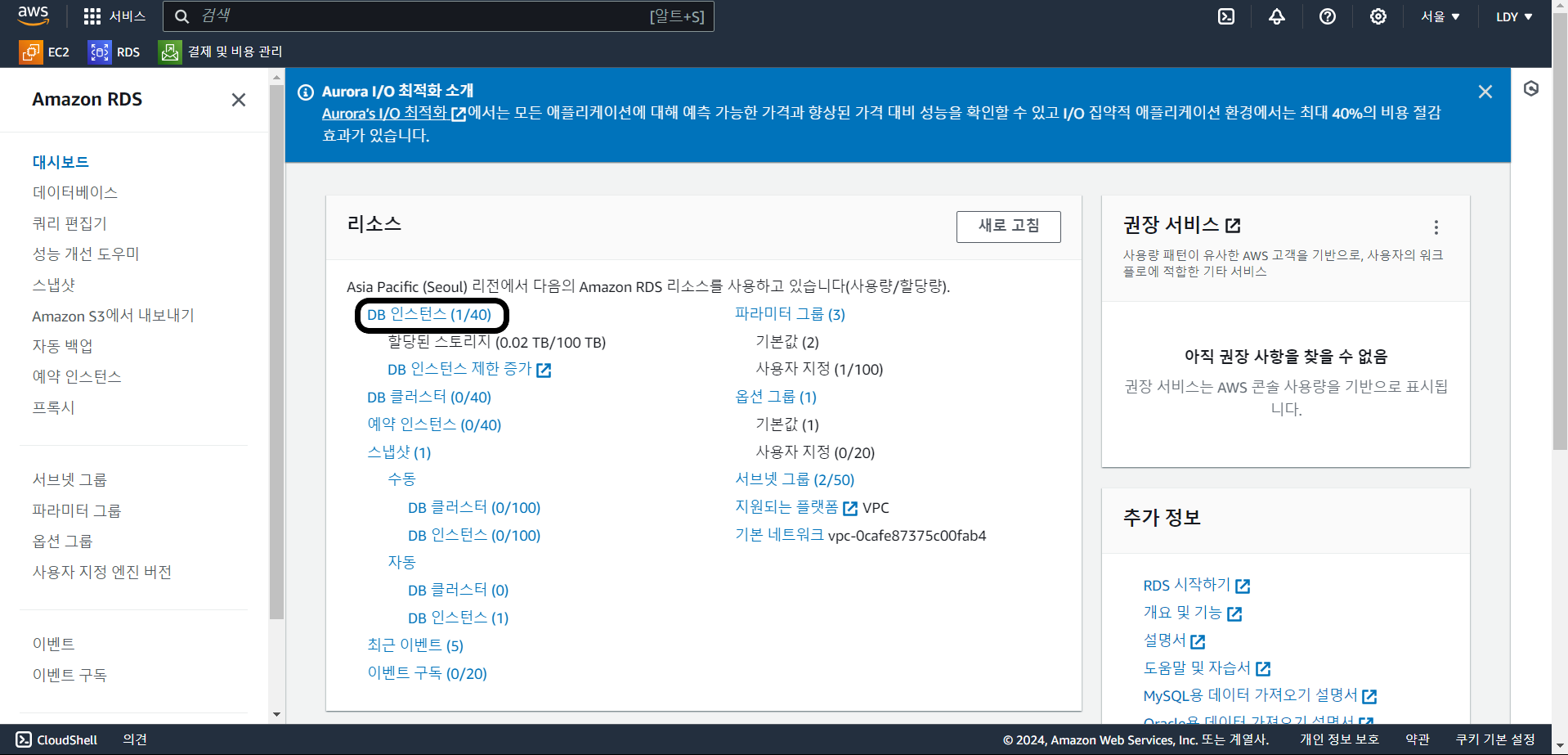
Task: Select 예약 인스턴스 in the sidebar
Action: click(77, 377)
